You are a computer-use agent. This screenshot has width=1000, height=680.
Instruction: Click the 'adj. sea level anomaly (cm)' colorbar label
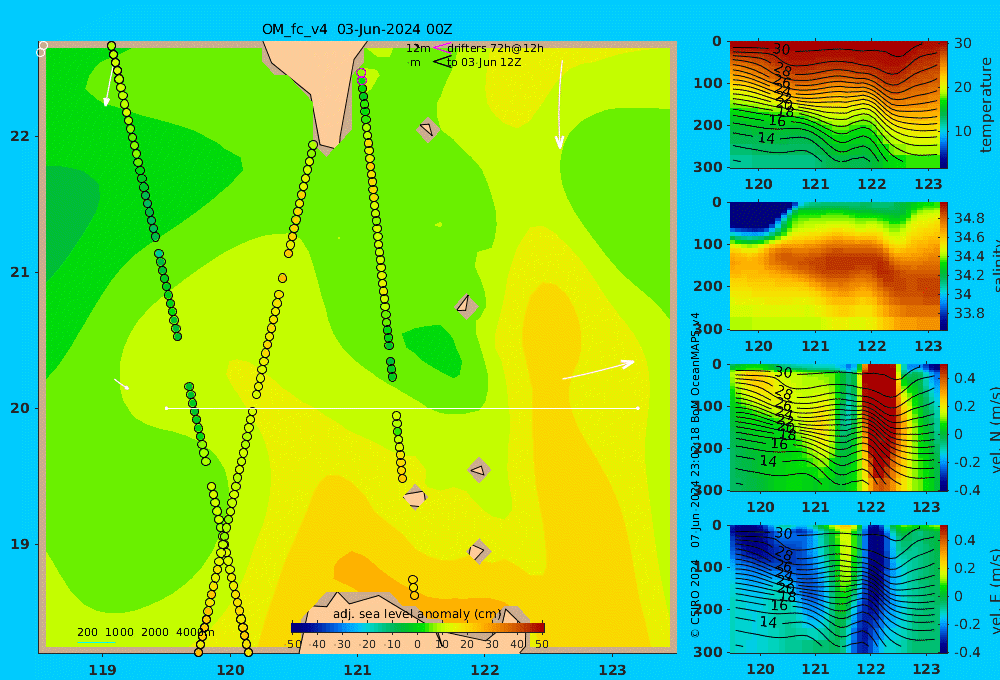tap(417, 614)
